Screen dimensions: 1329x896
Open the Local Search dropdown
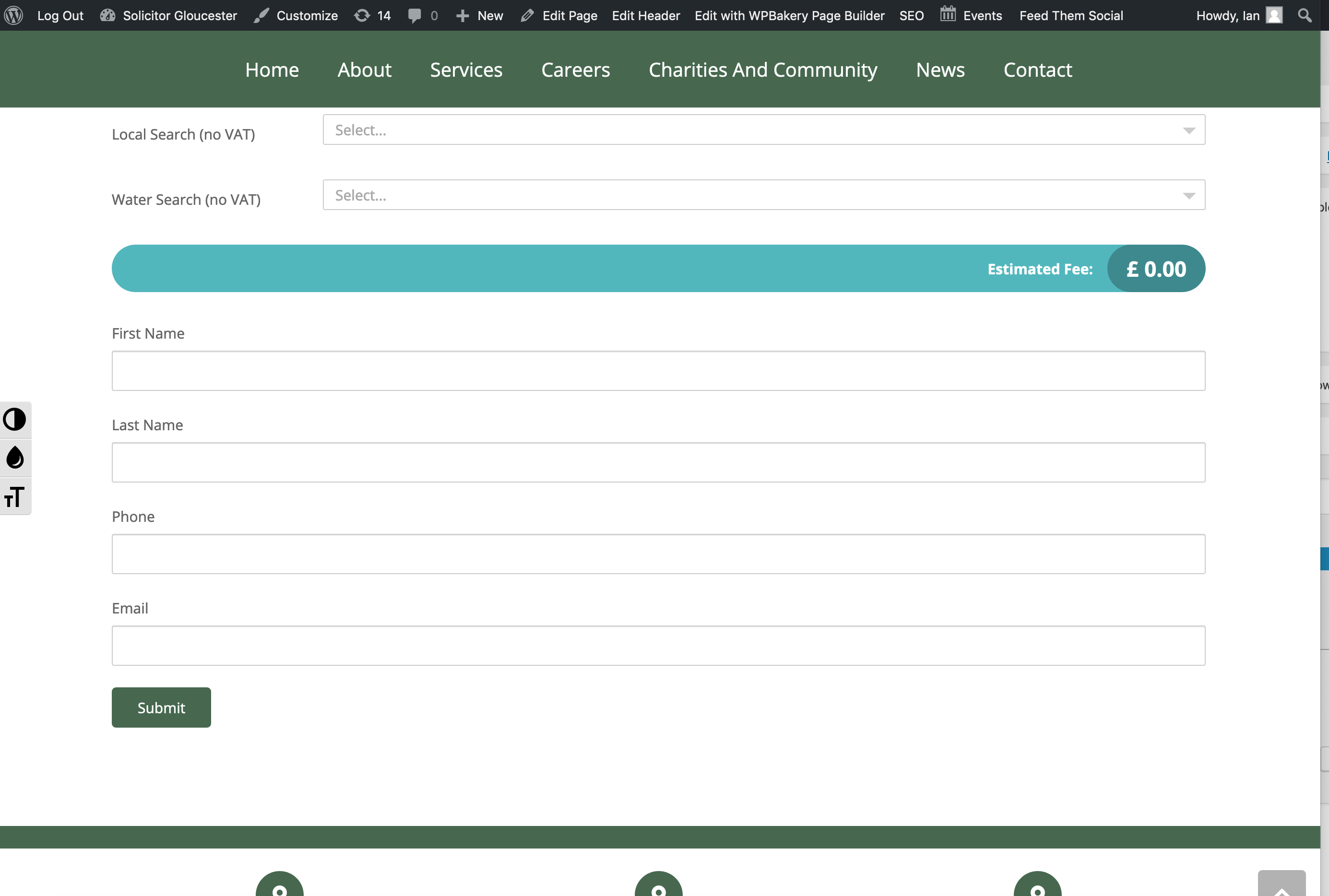pyautogui.click(x=764, y=130)
